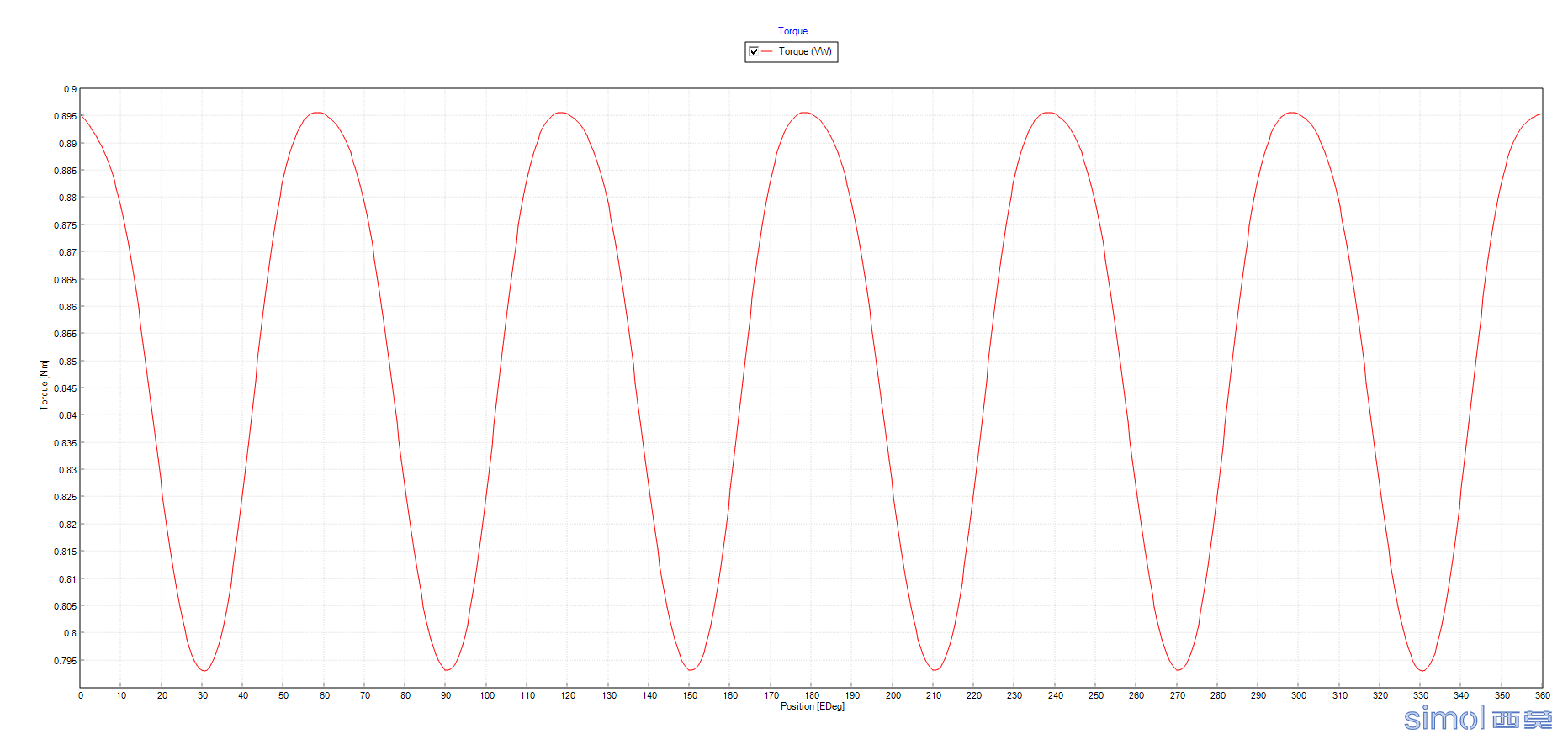Click the Torque chart title

pos(792,31)
